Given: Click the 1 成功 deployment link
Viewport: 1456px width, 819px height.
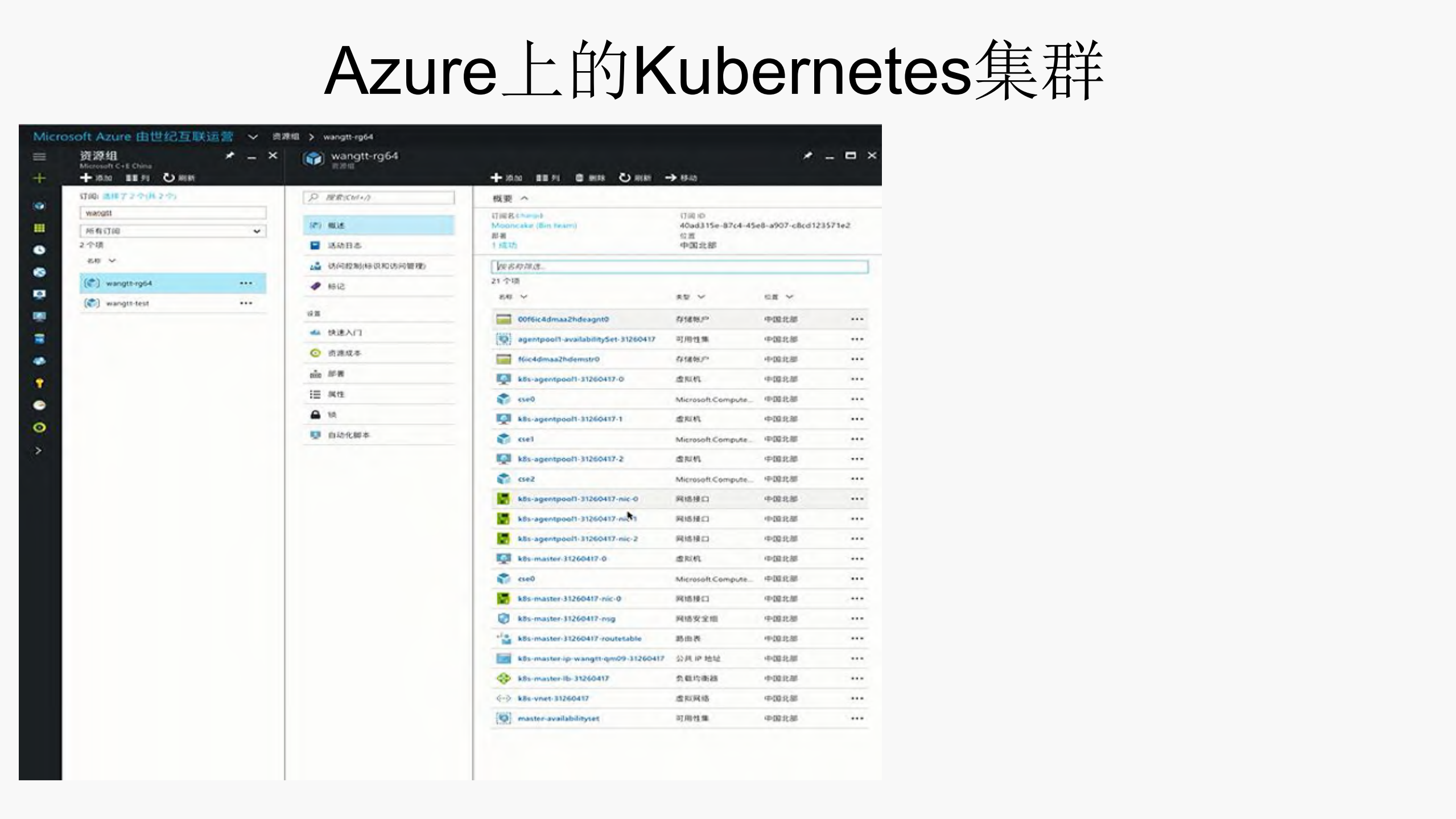Looking at the screenshot, I should pos(504,245).
